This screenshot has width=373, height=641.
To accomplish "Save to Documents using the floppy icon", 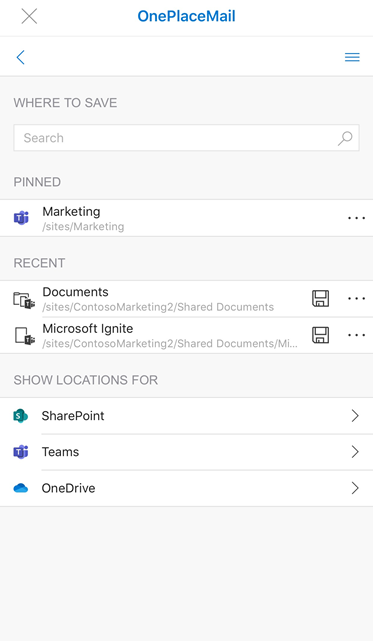I will click(x=321, y=298).
